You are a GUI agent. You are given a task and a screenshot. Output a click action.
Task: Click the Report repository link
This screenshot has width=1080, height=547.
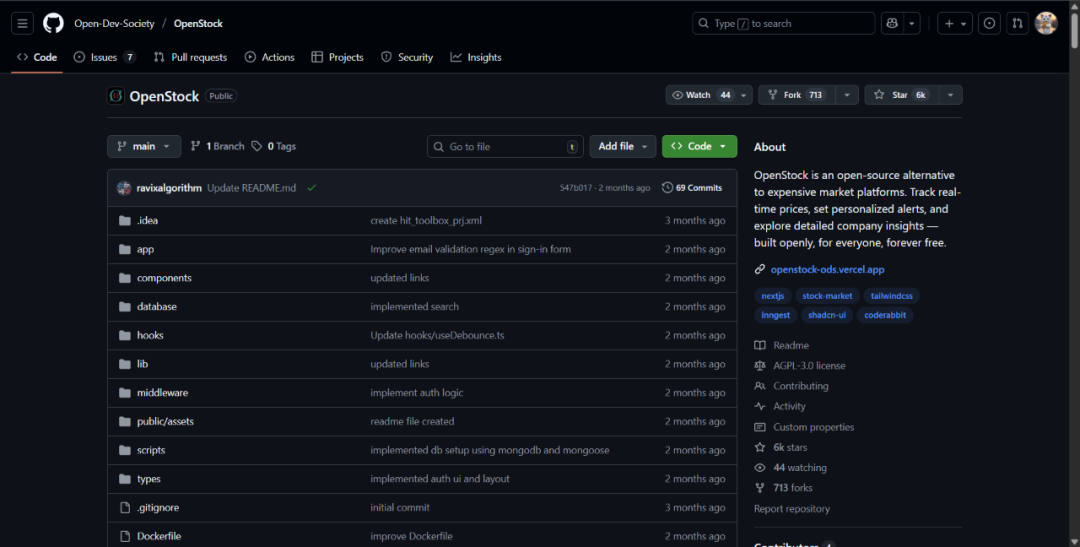pyautogui.click(x=792, y=508)
